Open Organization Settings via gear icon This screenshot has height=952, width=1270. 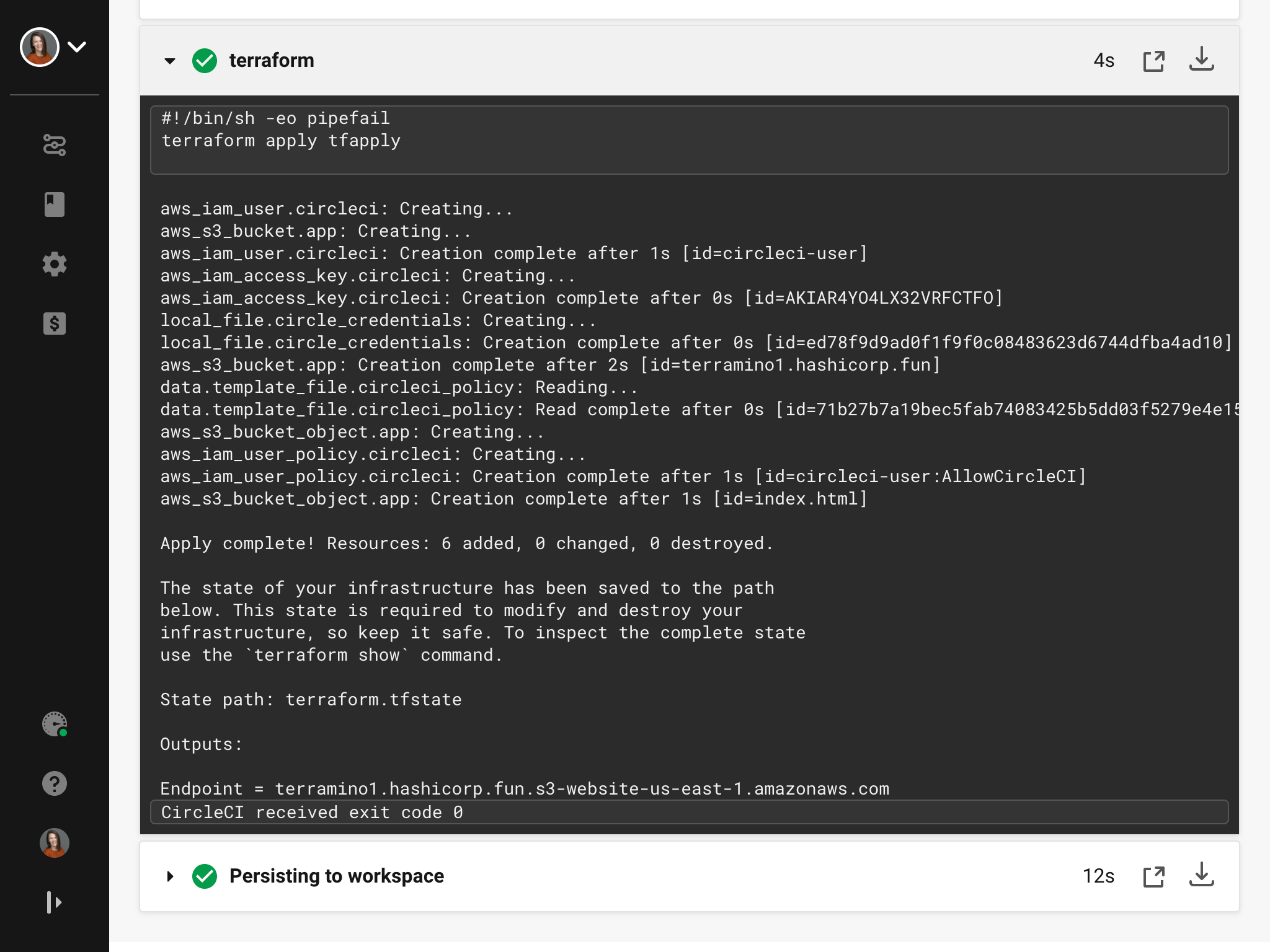(55, 264)
